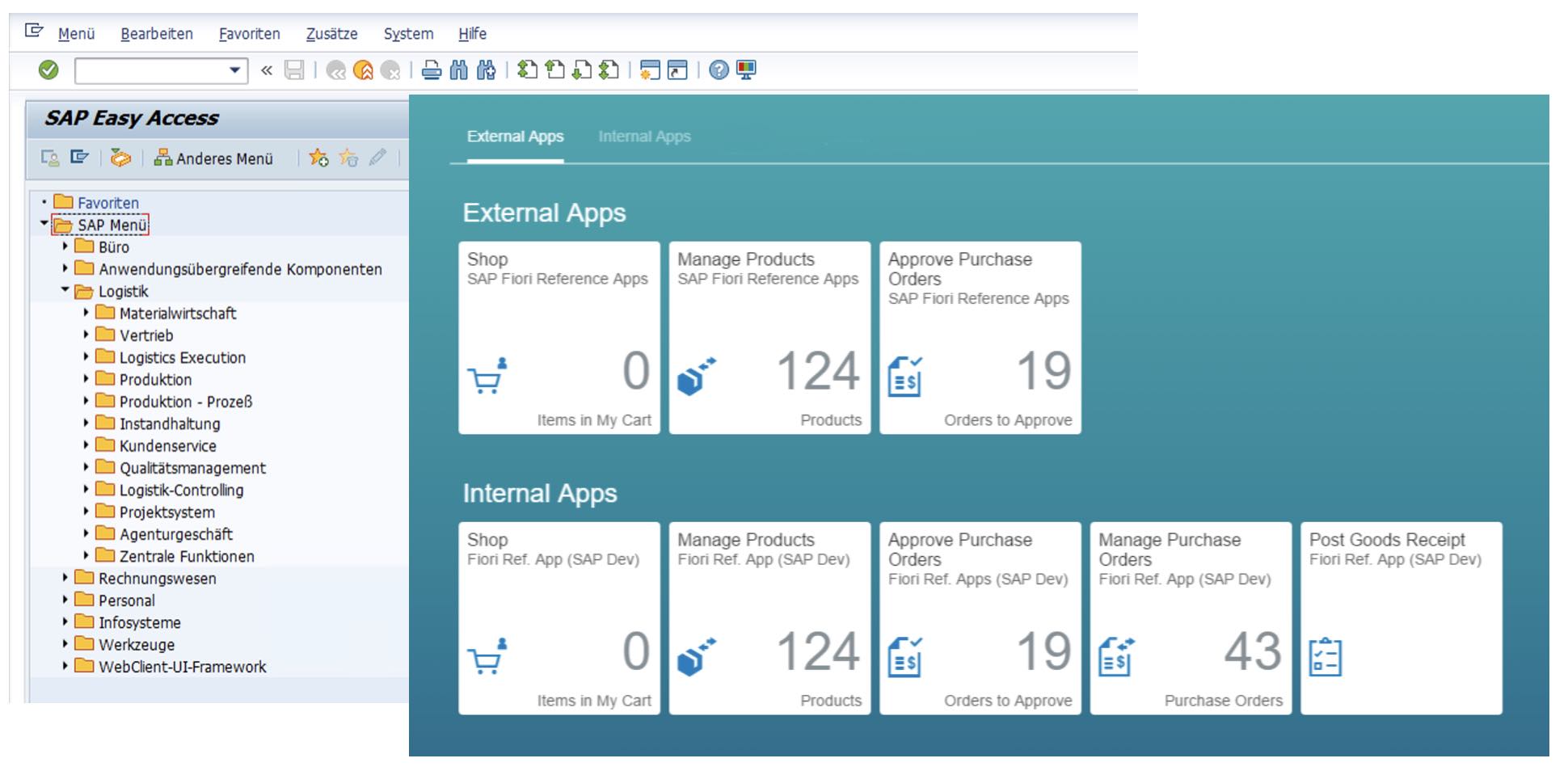The image size is (1568, 771).
Task: Open Manage Products tile under External Apps
Action: [x=769, y=338]
